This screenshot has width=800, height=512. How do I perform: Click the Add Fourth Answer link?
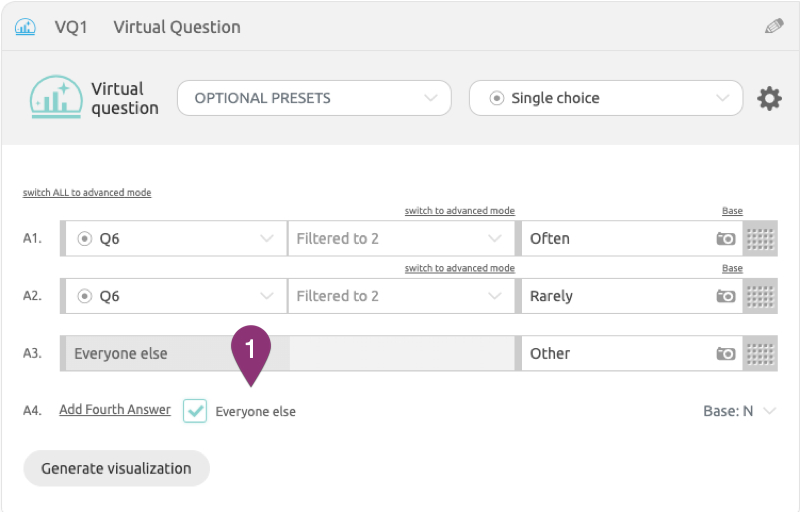(x=115, y=409)
